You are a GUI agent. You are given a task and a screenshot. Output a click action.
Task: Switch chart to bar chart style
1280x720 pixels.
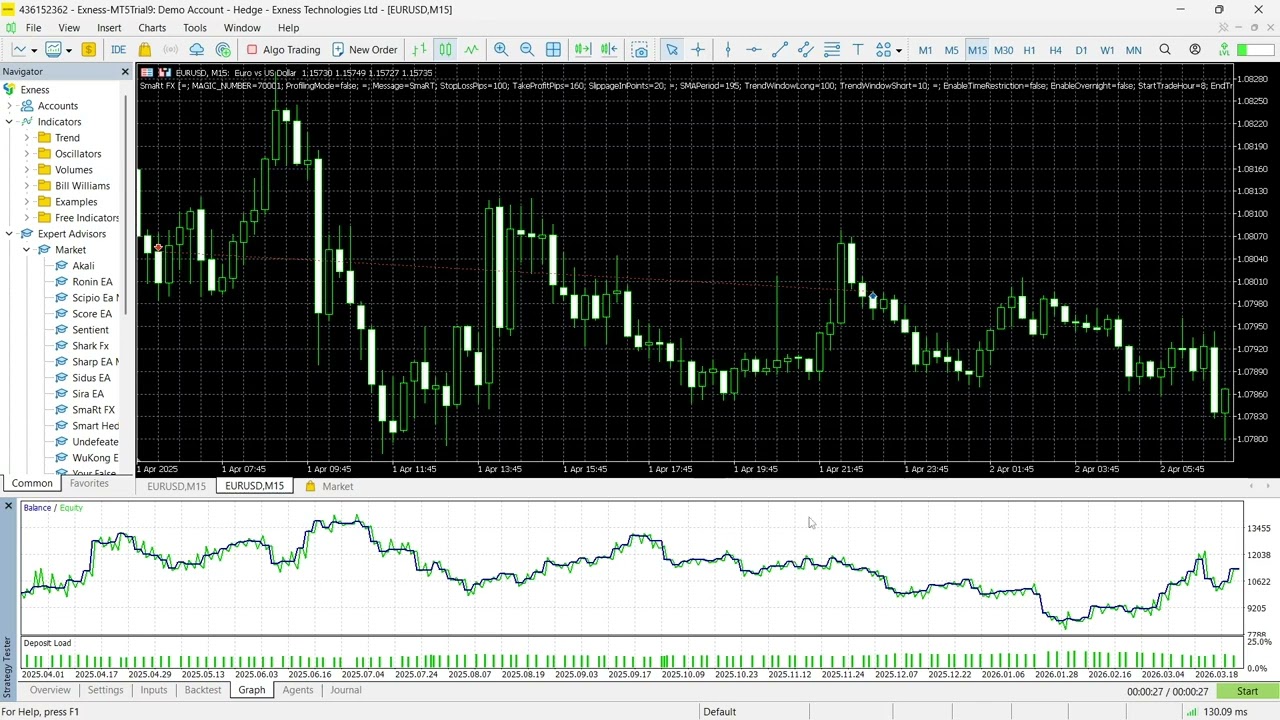[419, 50]
